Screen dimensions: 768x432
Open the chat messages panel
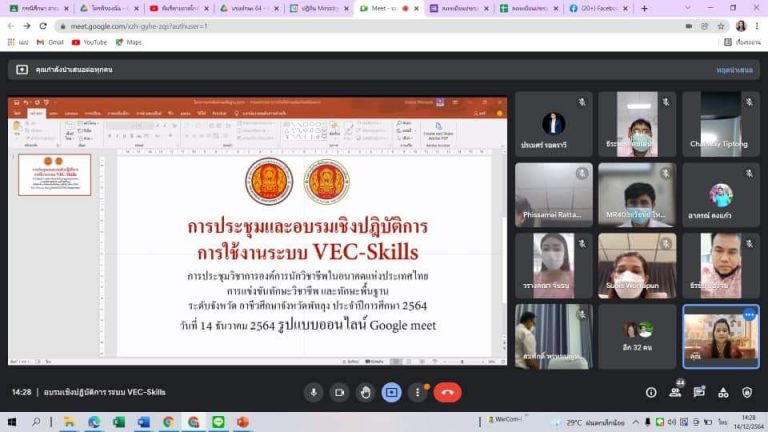pos(701,392)
